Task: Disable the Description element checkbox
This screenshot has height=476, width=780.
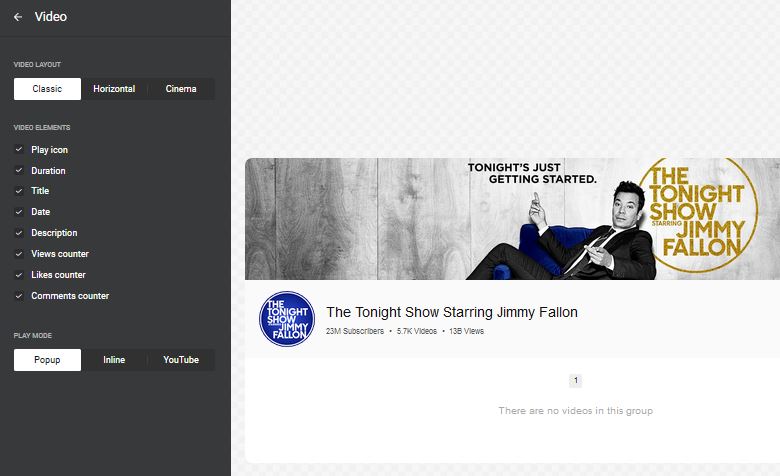Action: tap(19, 233)
